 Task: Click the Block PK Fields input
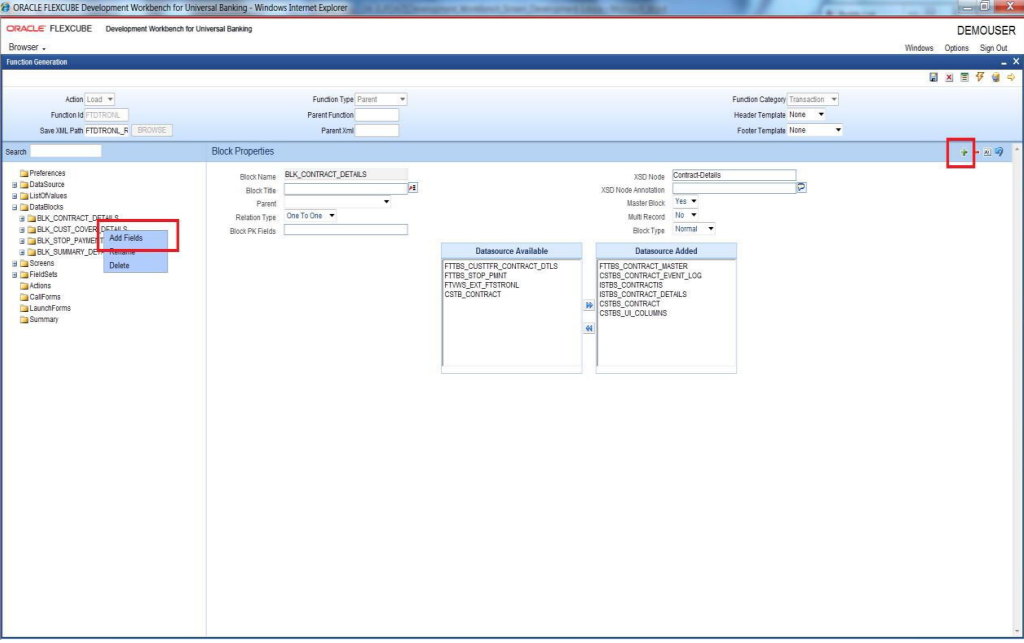[345, 230]
